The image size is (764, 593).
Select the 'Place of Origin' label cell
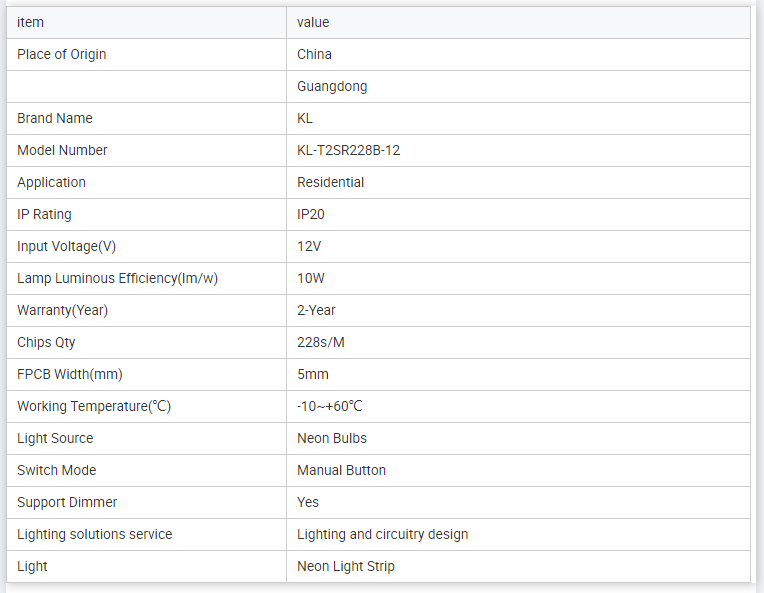pos(62,54)
